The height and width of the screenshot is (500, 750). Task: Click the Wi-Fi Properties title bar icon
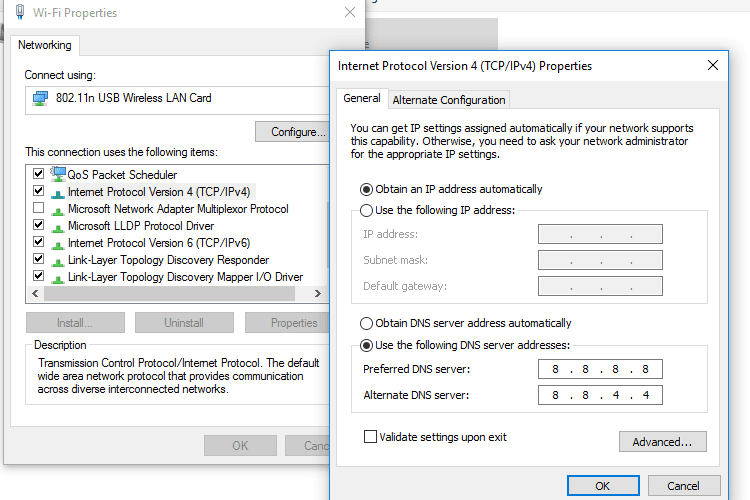pyautogui.click(x=20, y=12)
